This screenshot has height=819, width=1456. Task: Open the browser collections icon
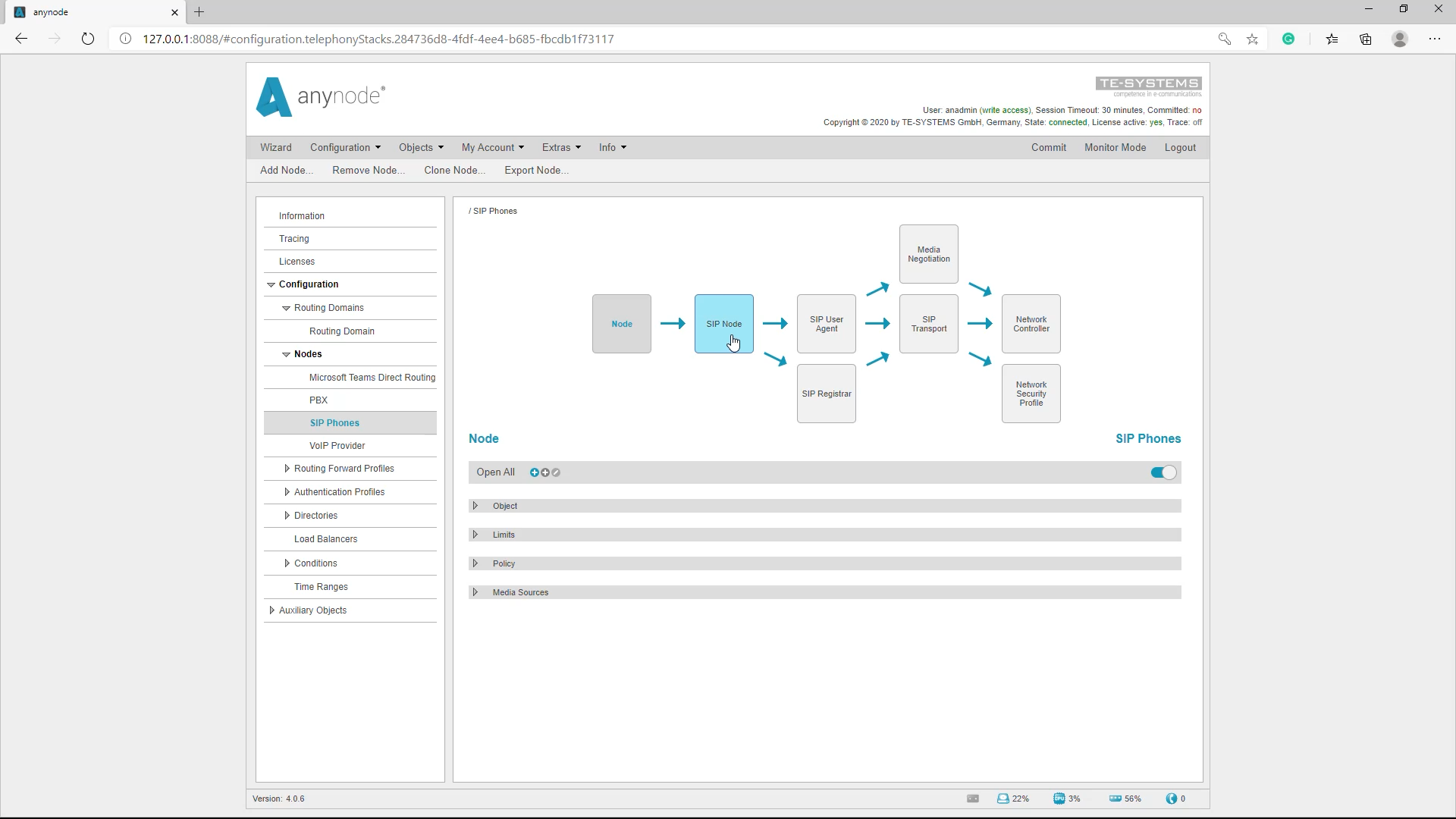tap(1366, 39)
